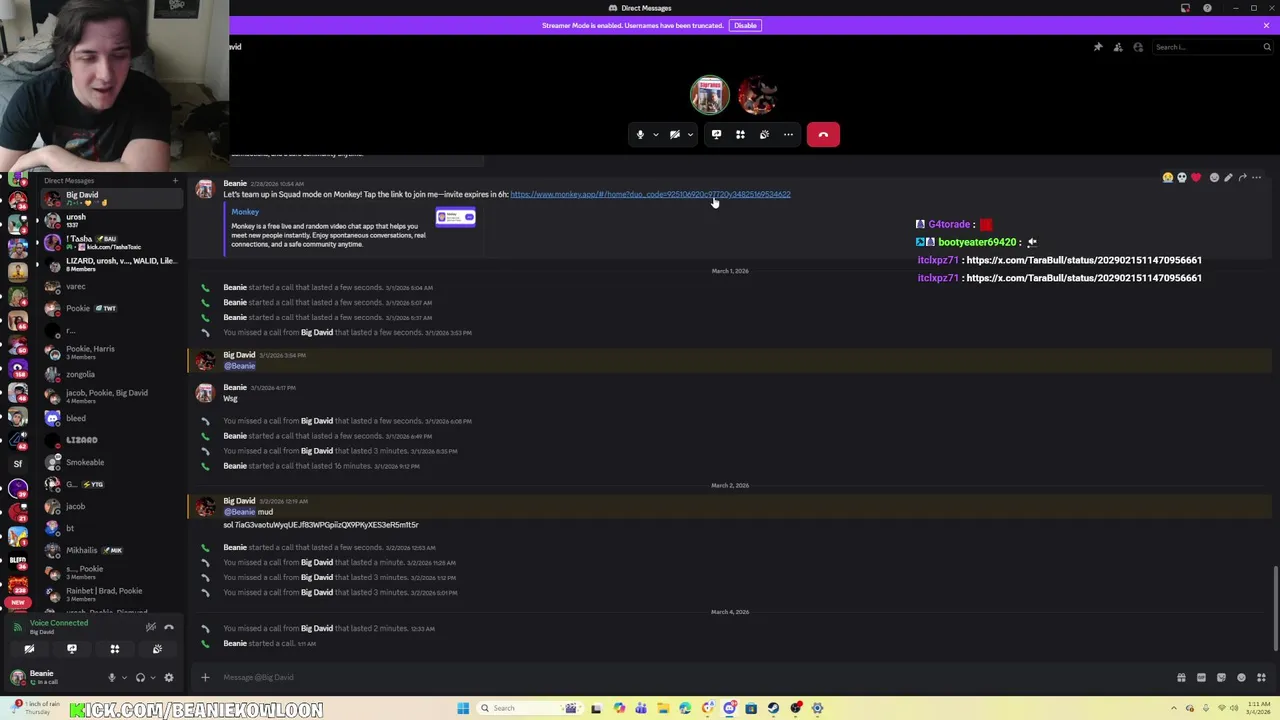This screenshot has width=1280, height=720.
Task: Open Mikhailis direct message
Action: click(x=110, y=550)
